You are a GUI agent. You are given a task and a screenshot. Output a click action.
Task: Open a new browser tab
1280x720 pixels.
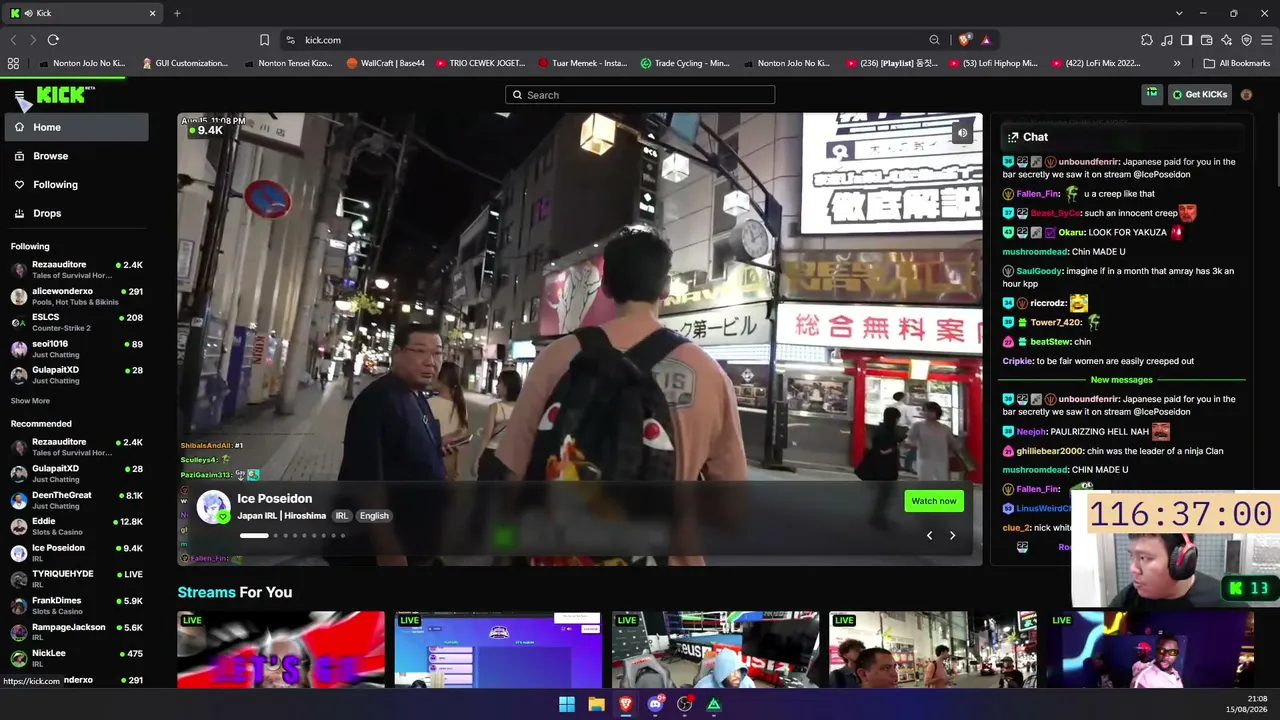pyautogui.click(x=177, y=13)
